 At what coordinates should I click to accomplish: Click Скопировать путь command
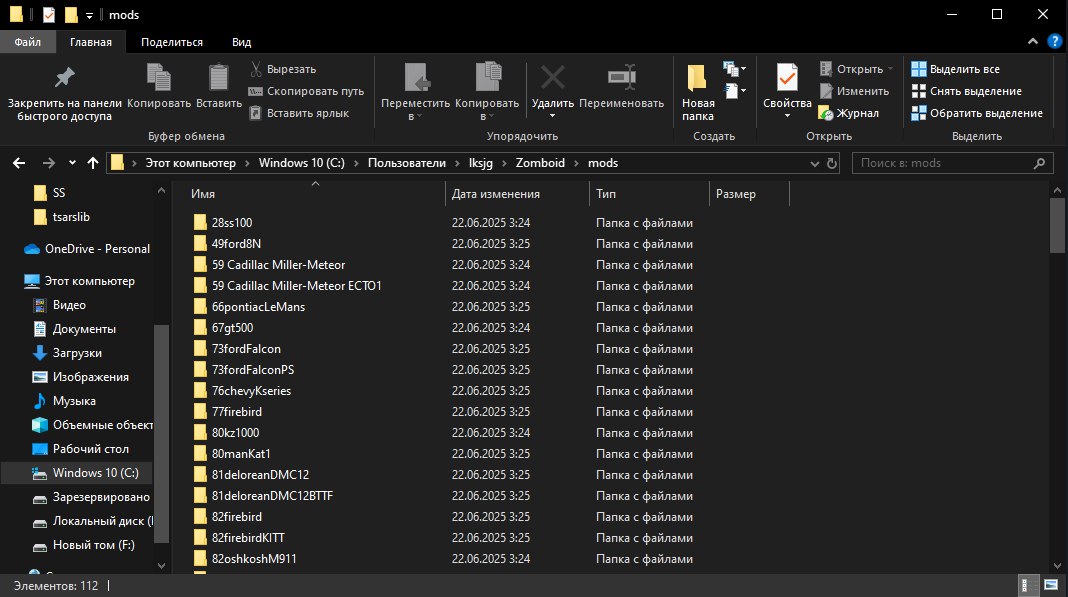[307, 91]
